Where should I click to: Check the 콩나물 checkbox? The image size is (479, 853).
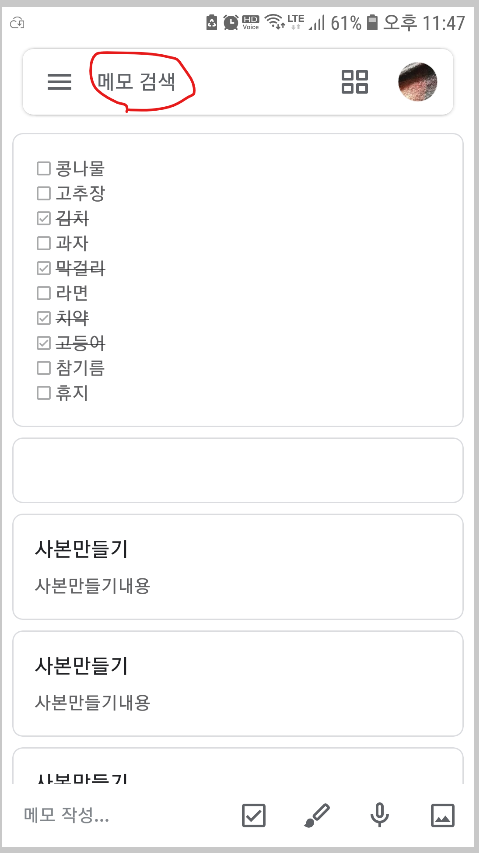(43, 169)
